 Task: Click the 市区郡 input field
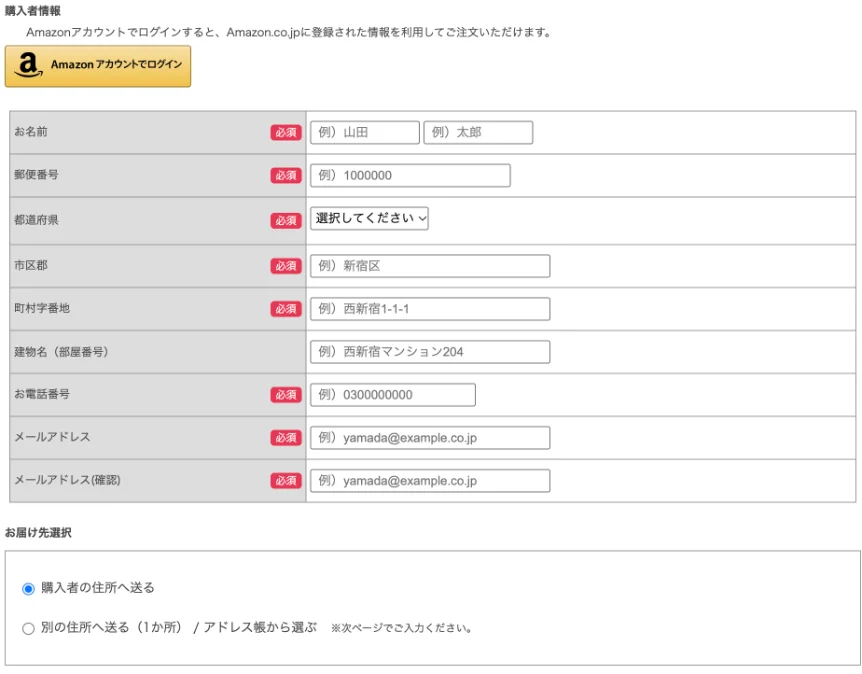(430, 266)
